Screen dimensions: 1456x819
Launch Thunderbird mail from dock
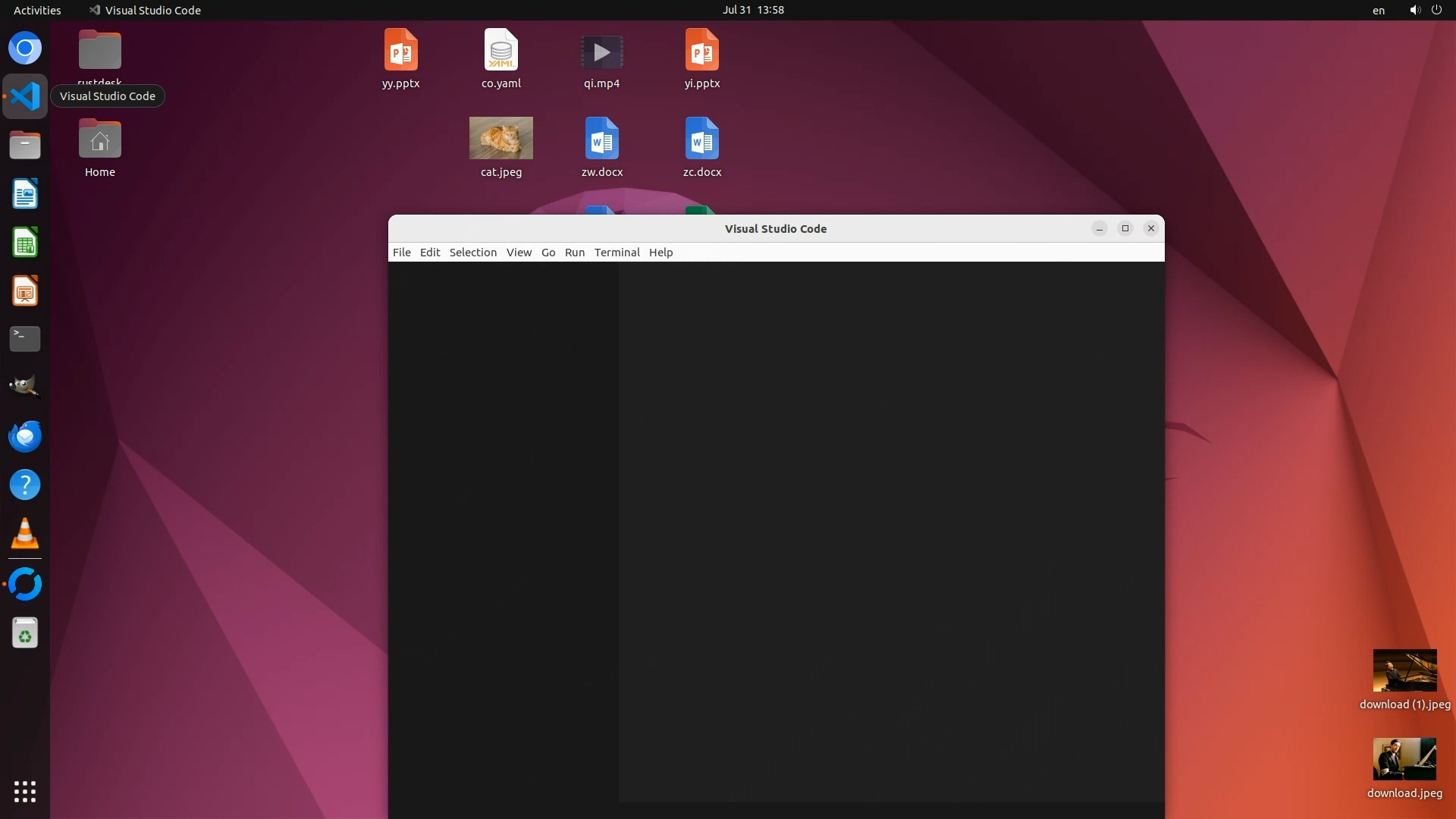(x=25, y=436)
